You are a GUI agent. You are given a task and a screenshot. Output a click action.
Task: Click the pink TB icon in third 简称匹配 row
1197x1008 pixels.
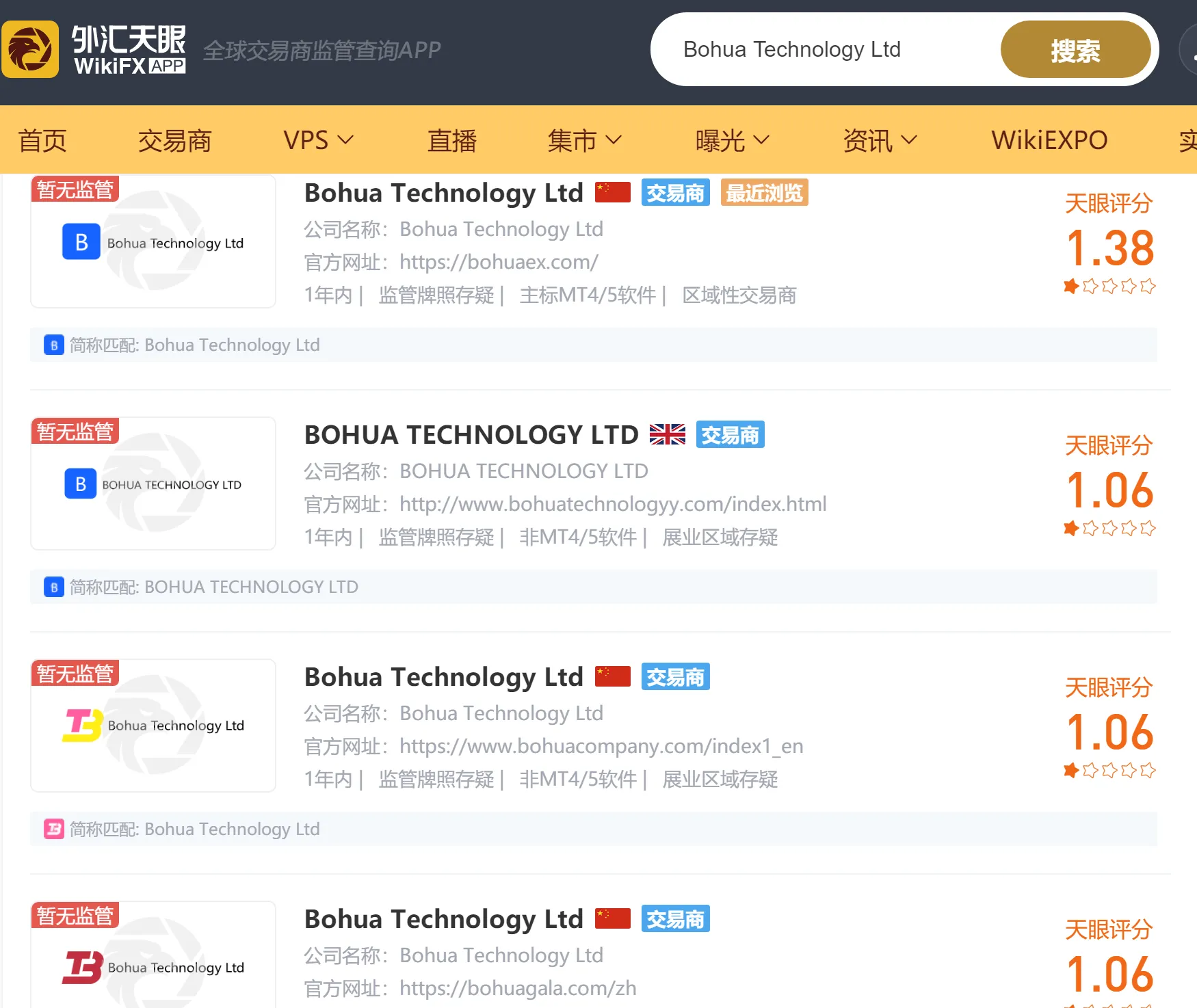pos(54,829)
